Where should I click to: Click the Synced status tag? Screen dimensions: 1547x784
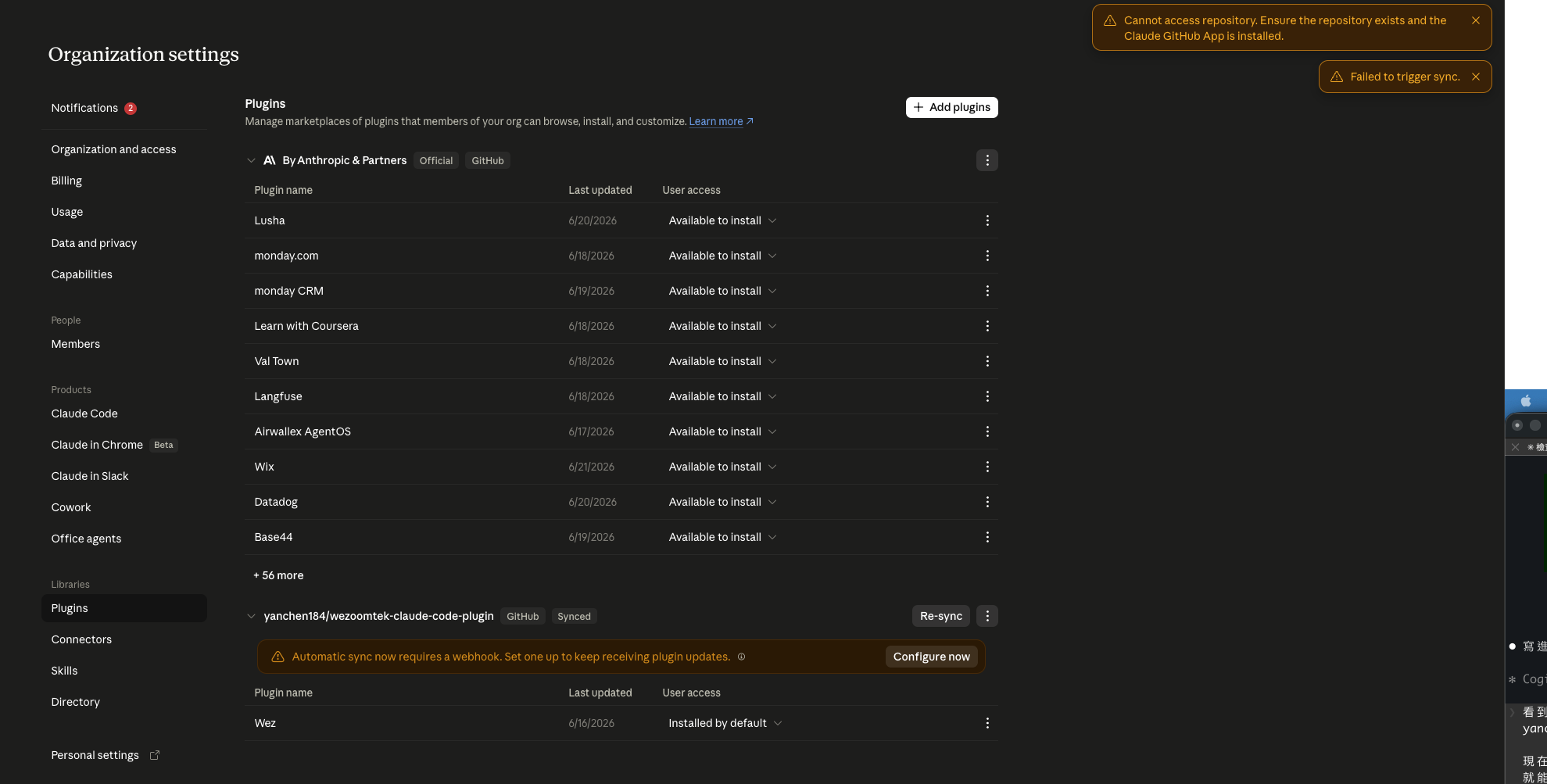pos(574,616)
